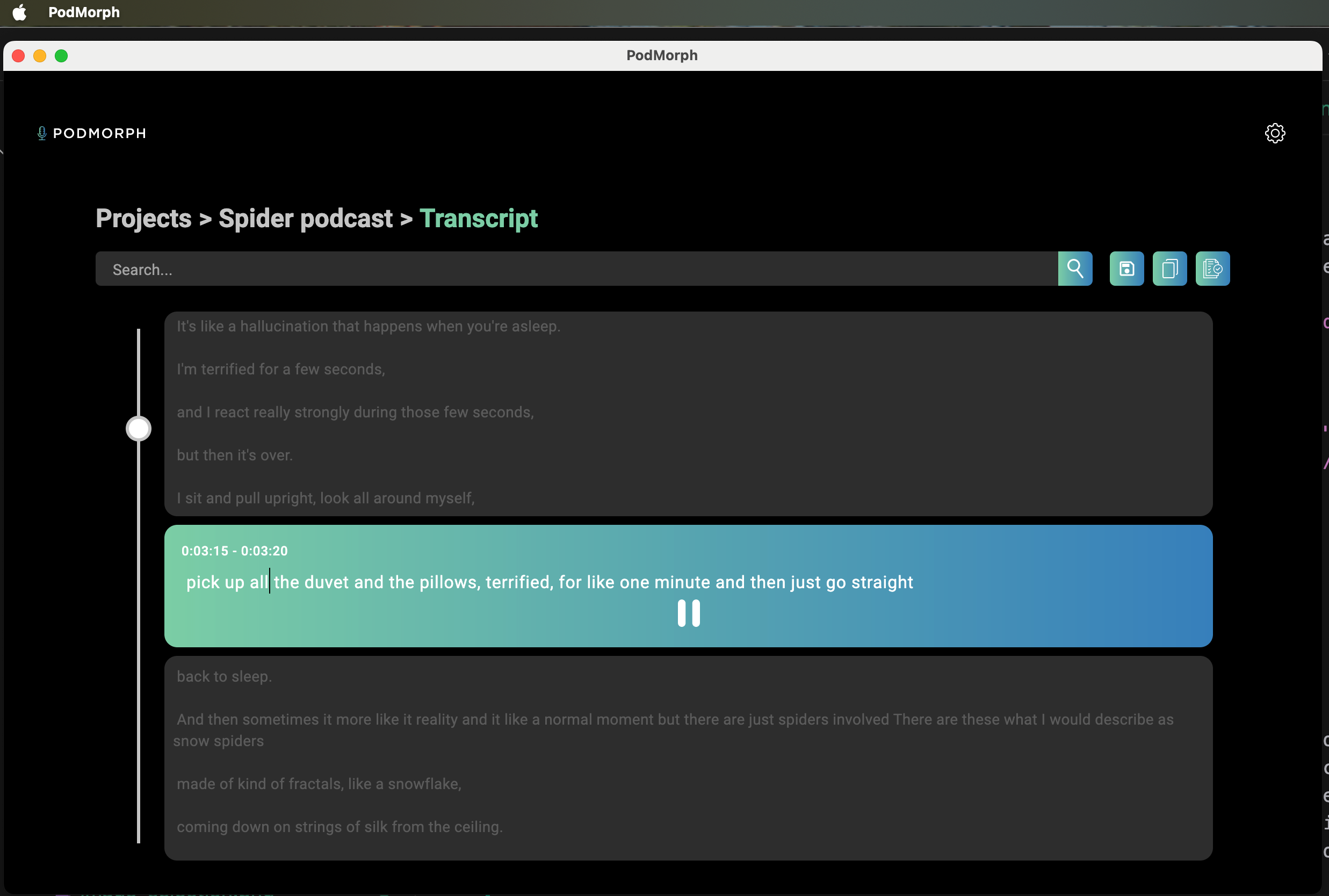Click the document checkmark icon
The width and height of the screenshot is (1329, 896).
1212,269
